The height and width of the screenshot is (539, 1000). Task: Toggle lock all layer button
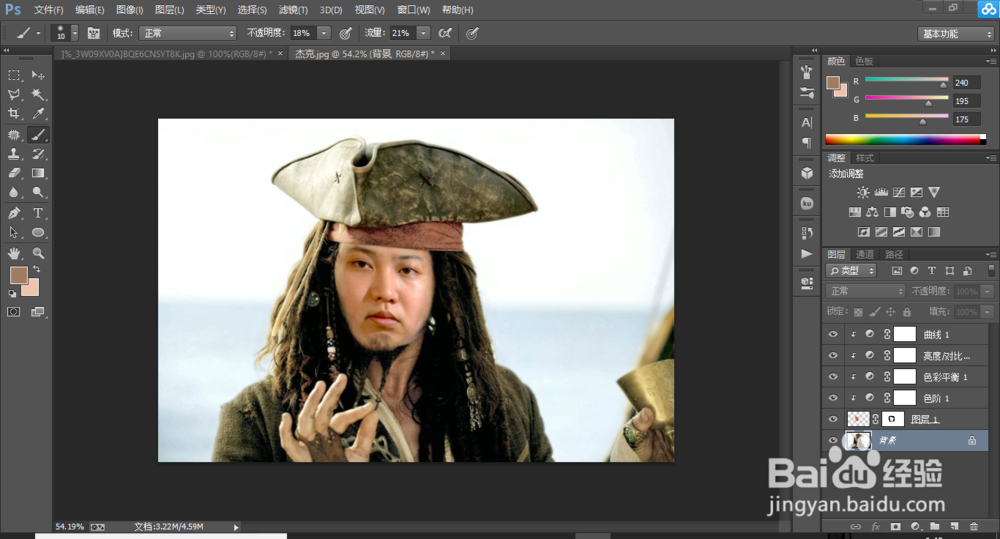tap(907, 312)
